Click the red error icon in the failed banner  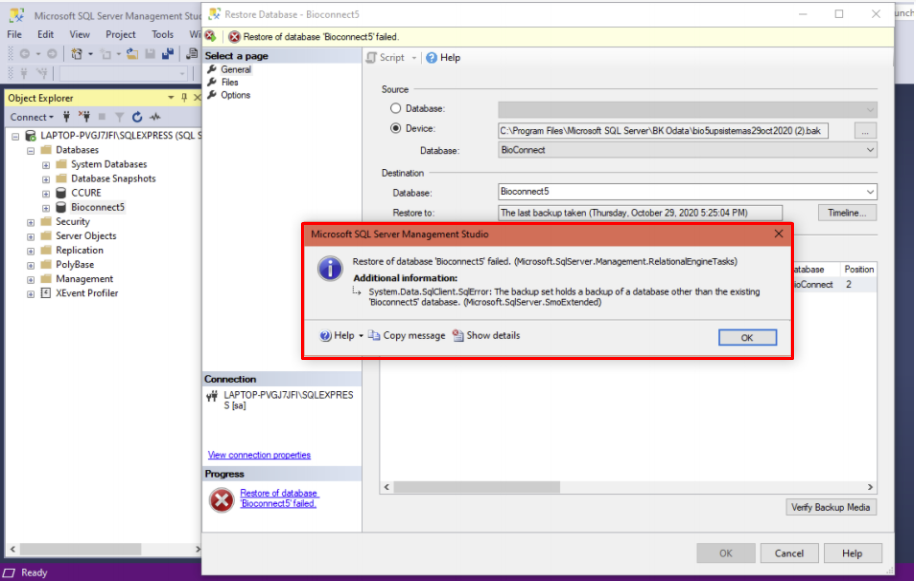pos(234,37)
